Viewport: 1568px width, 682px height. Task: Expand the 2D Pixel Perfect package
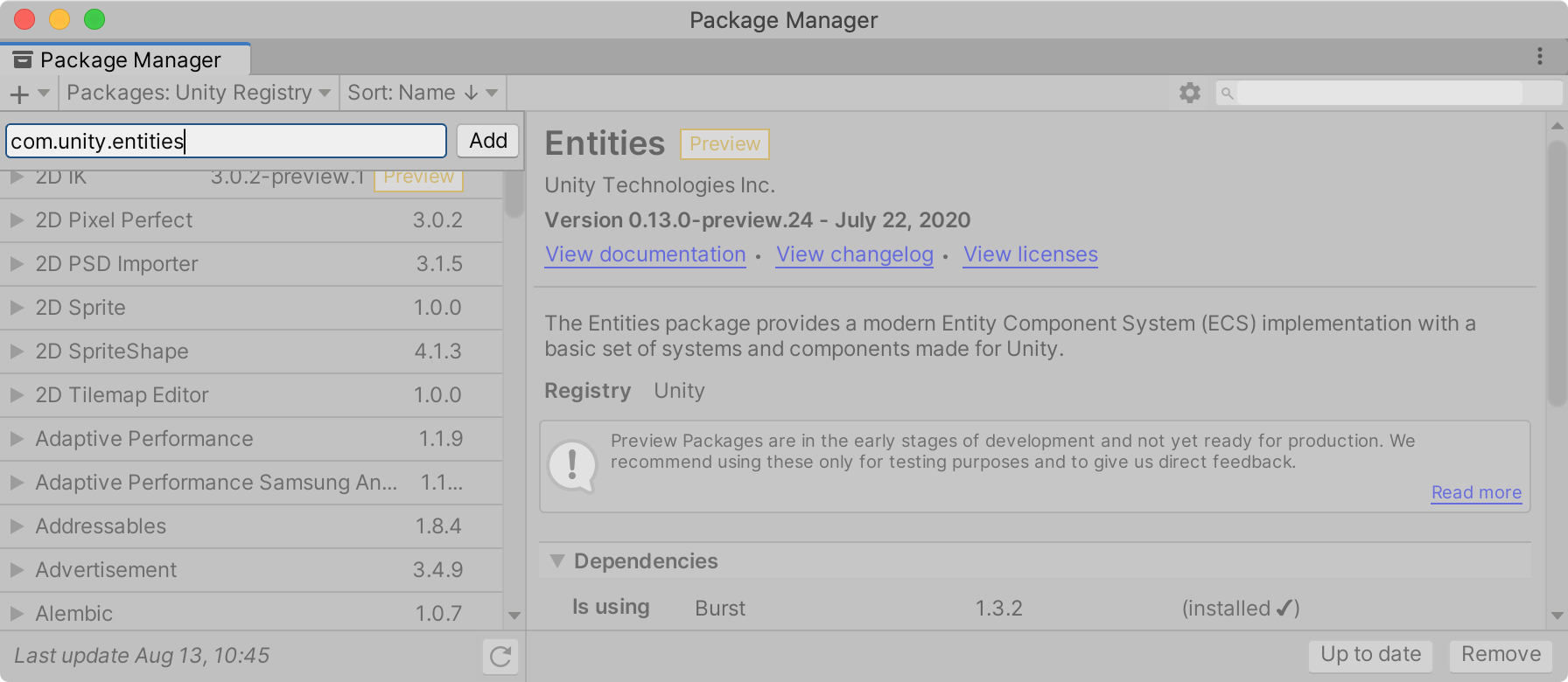point(17,220)
